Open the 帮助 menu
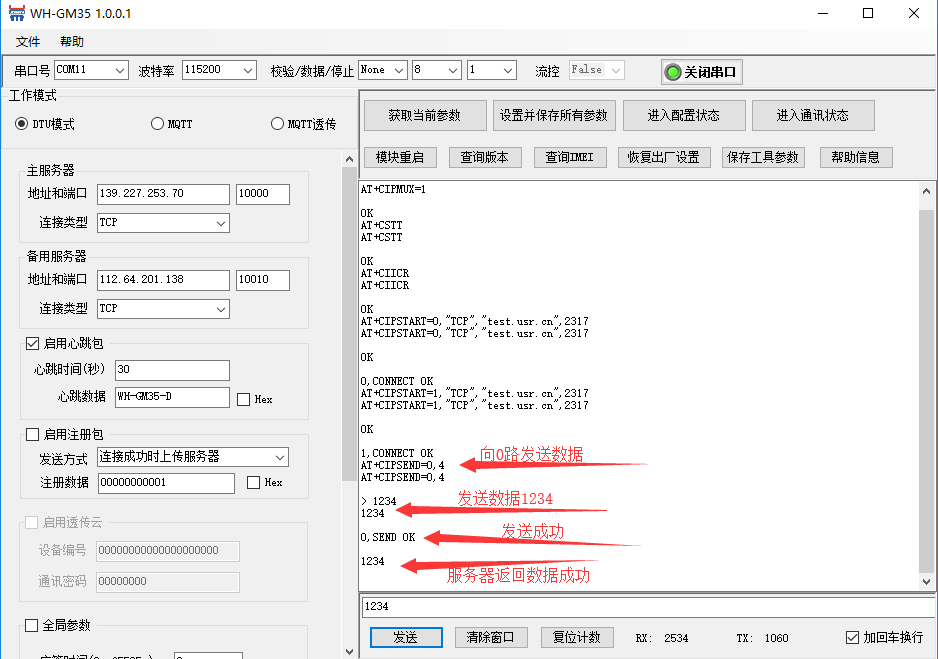The width and height of the screenshot is (938, 659). [x=72, y=42]
